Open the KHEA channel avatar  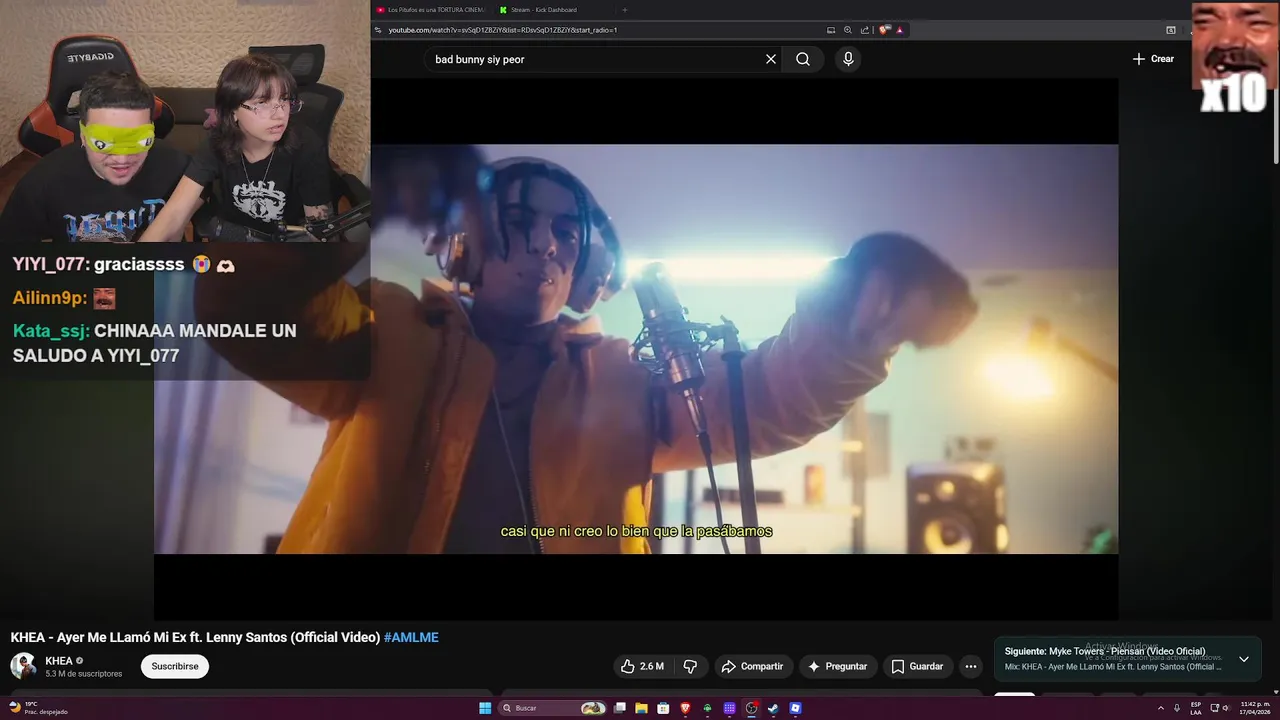pos(24,666)
